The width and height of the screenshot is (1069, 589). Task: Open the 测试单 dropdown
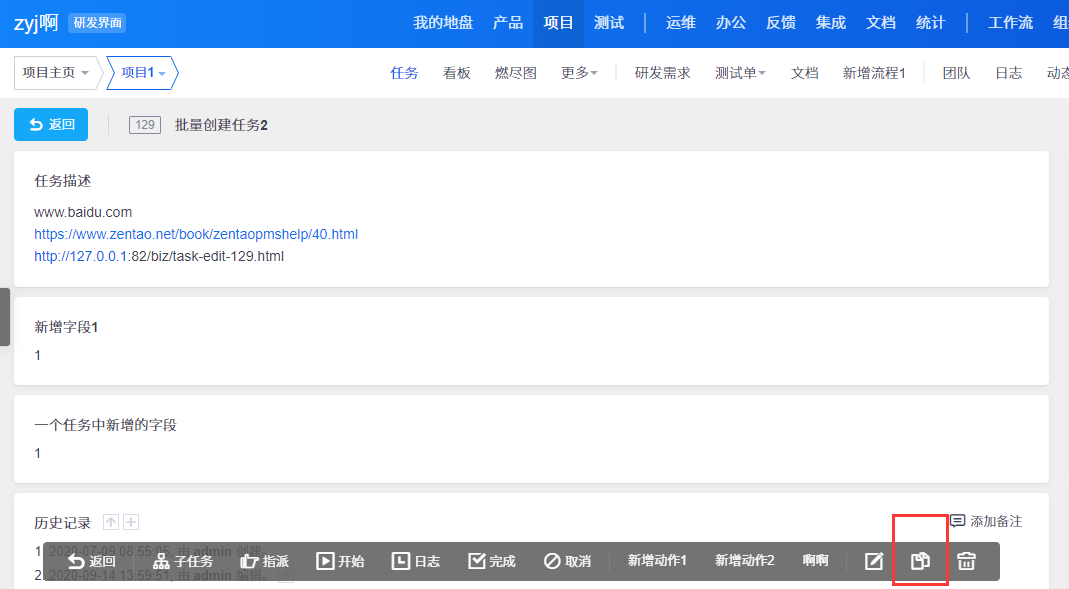pos(740,73)
